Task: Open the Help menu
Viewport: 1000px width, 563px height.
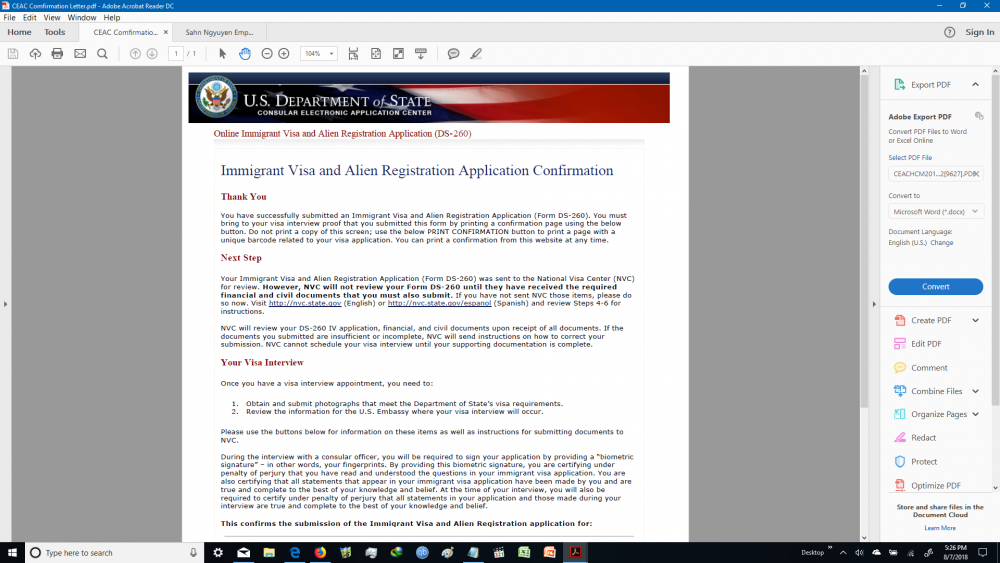Action: 112,17
